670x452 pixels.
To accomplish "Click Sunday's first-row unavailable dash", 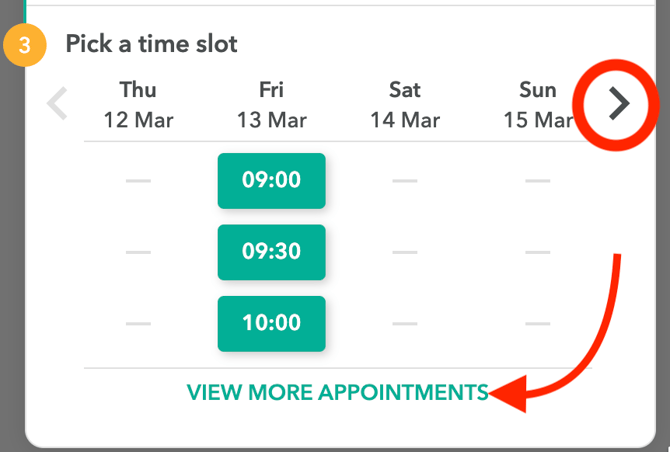I will [x=537, y=181].
